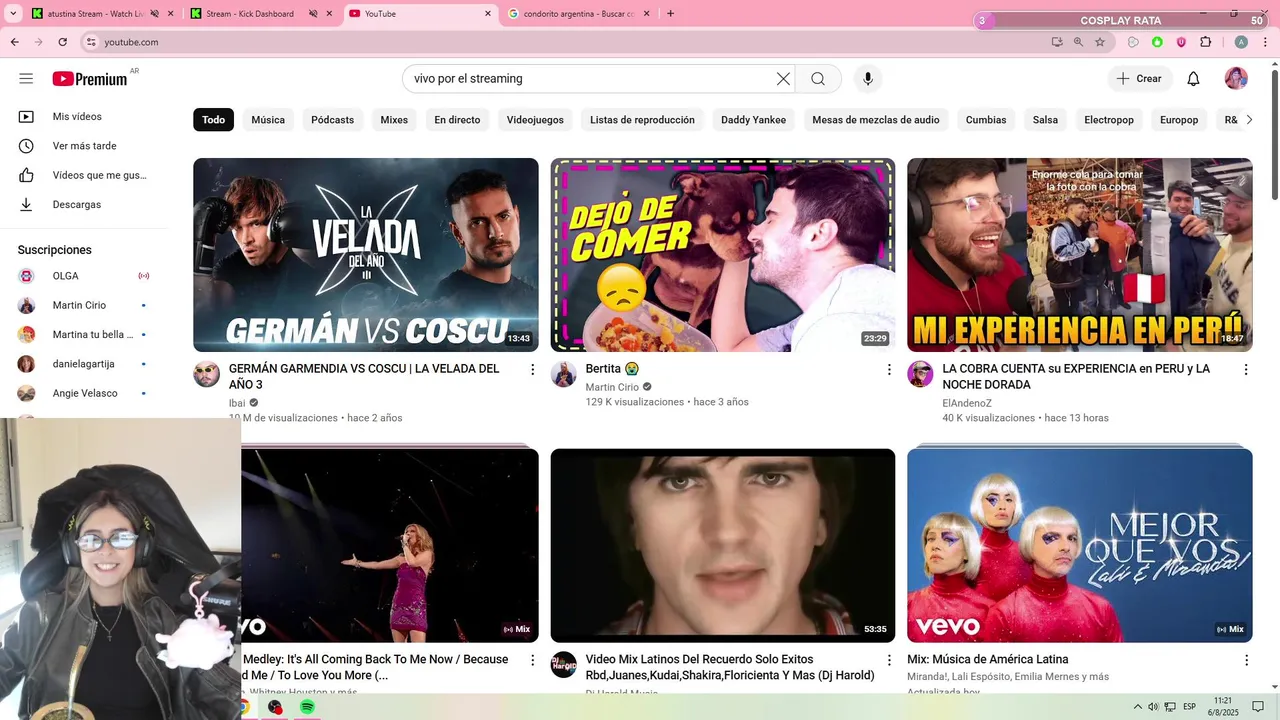
Task: Open the Chrome tab search dropdown
Action: point(13,13)
